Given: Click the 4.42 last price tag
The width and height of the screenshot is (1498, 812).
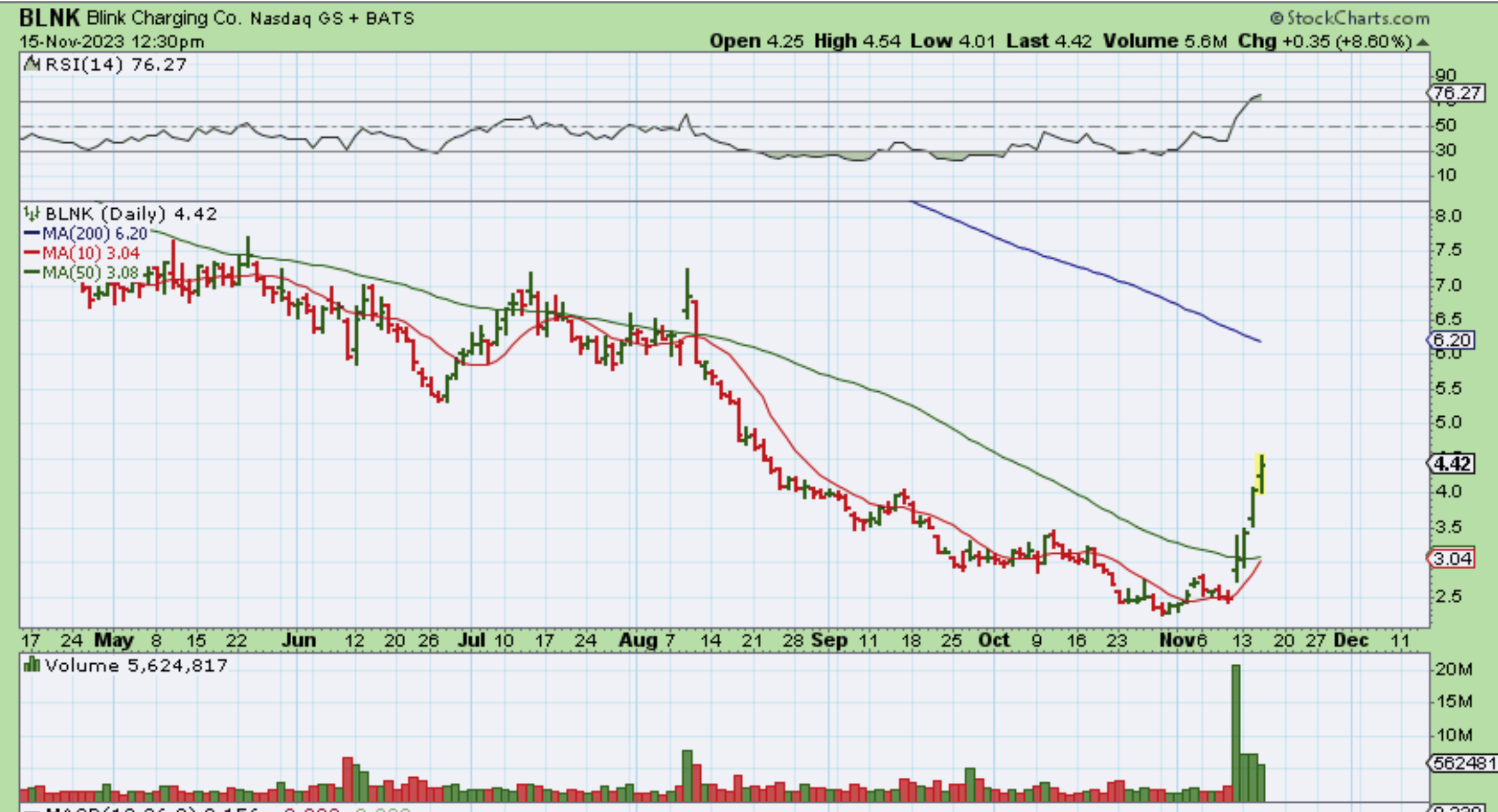Looking at the screenshot, I should click(x=1451, y=464).
